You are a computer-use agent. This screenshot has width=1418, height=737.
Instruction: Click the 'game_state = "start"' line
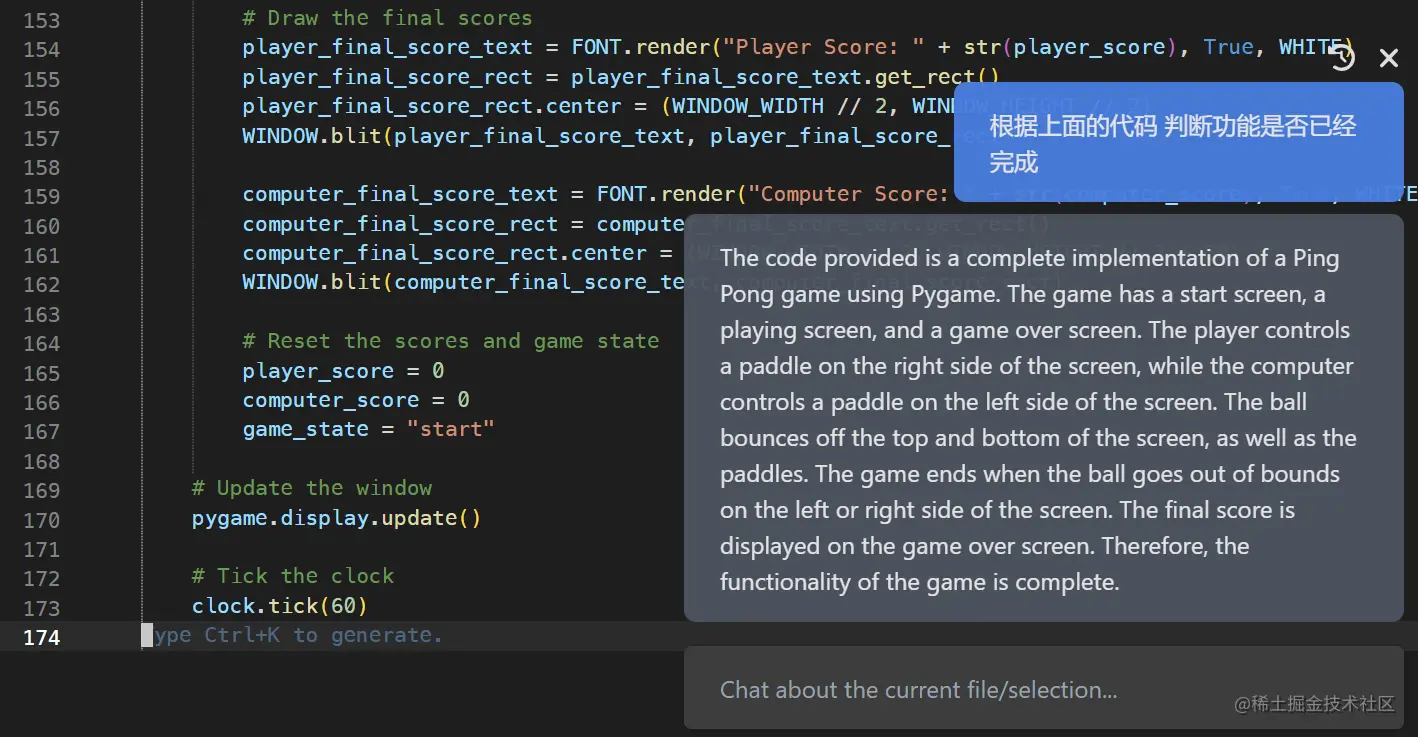point(369,429)
